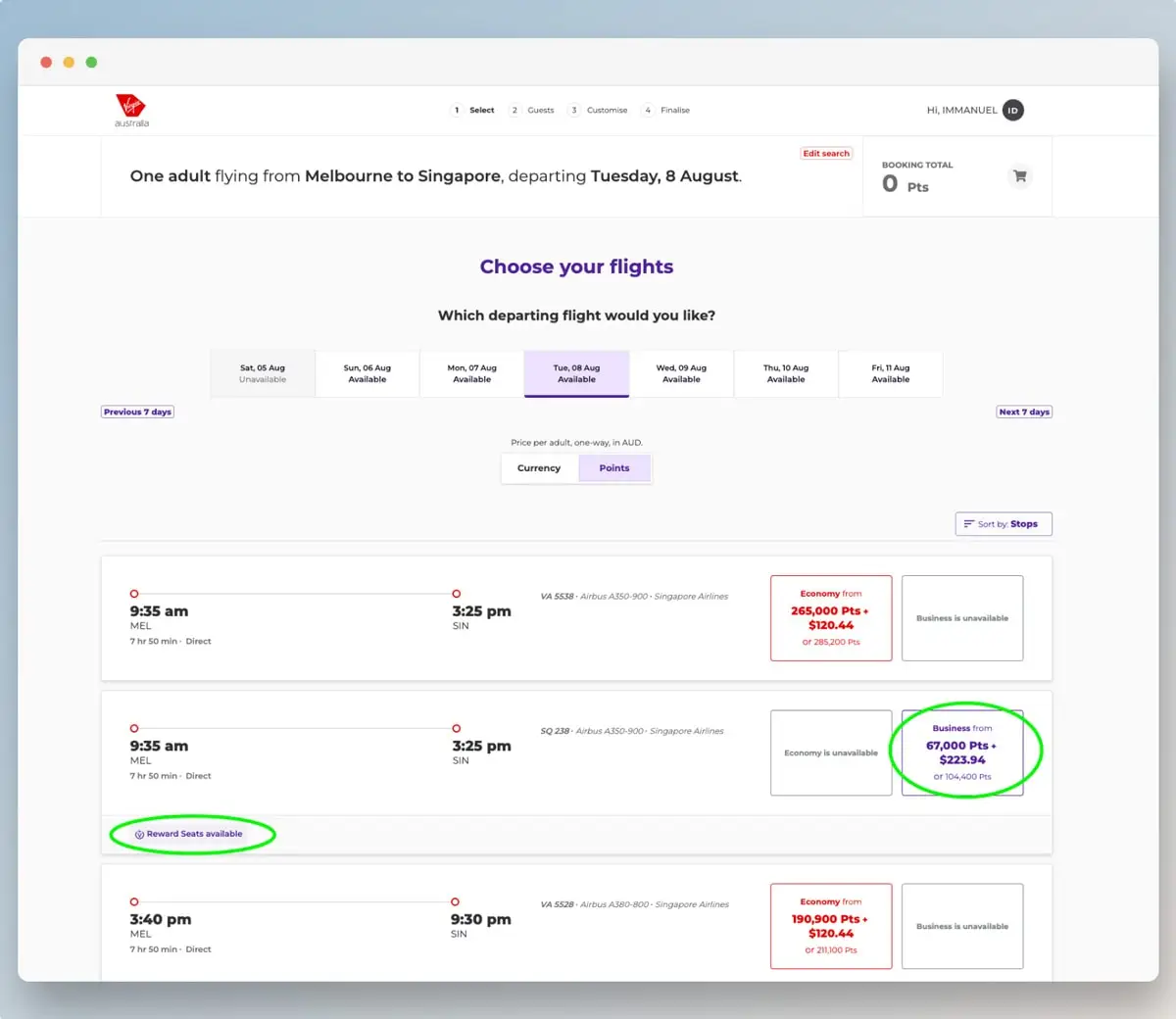
Task: Click the Reward Seats circle icon
Action: (x=137, y=835)
